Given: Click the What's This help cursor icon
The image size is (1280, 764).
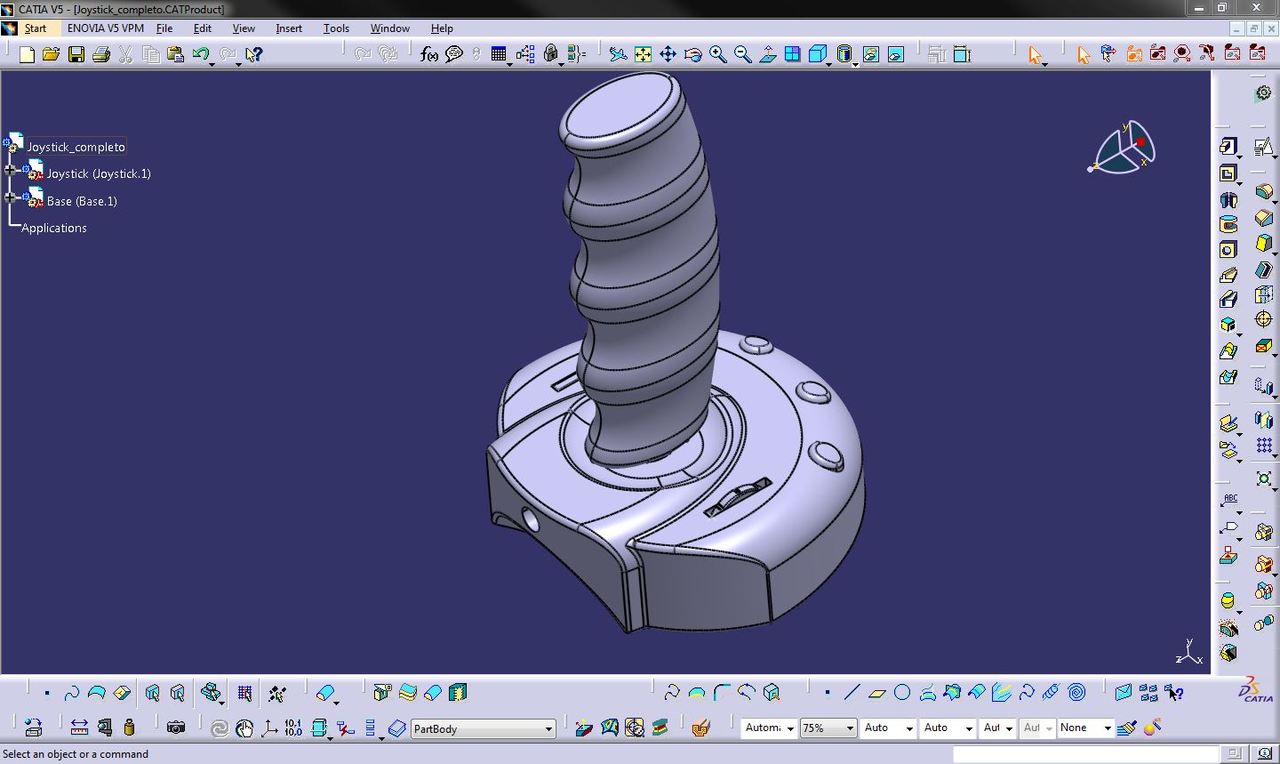Looking at the screenshot, I should [x=253, y=54].
